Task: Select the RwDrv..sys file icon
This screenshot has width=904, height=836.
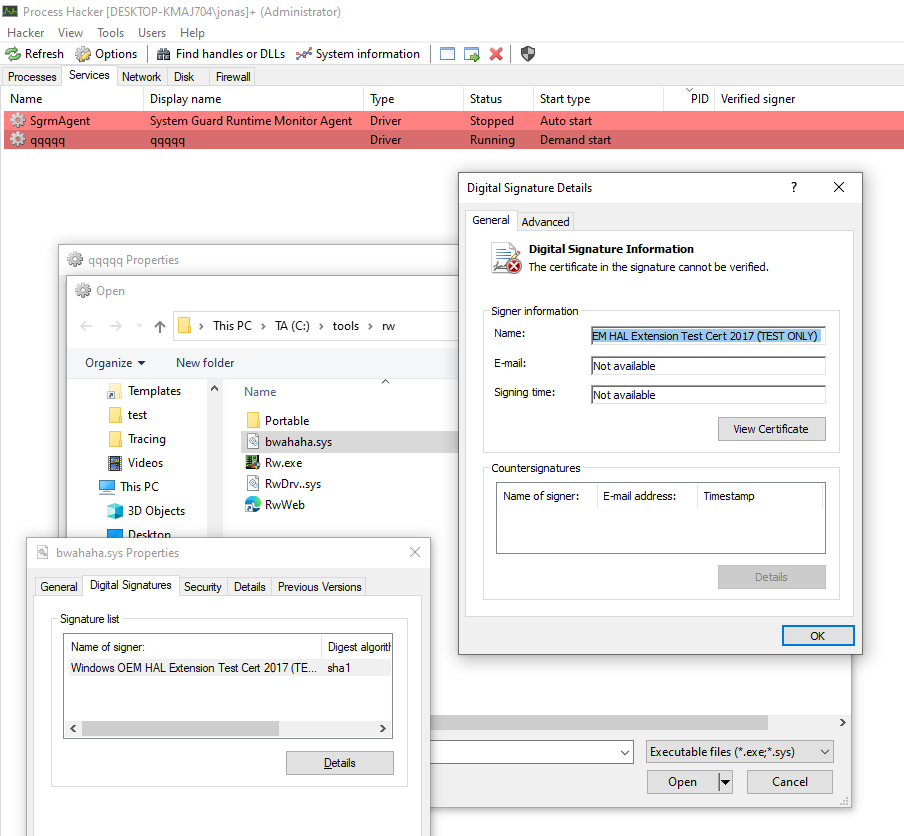Action: 253,483
